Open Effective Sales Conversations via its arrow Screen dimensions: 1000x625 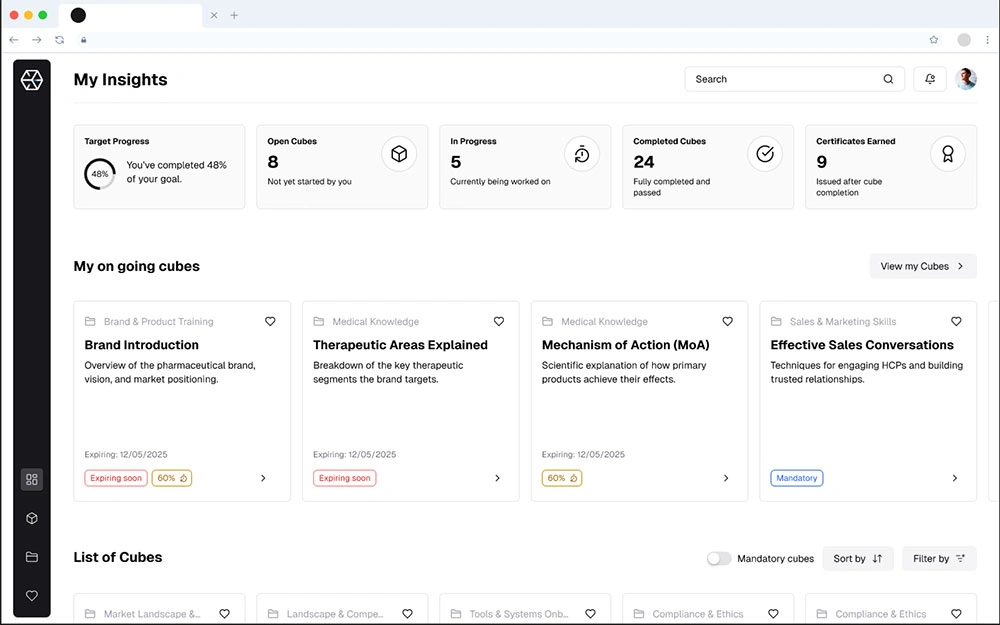(955, 478)
